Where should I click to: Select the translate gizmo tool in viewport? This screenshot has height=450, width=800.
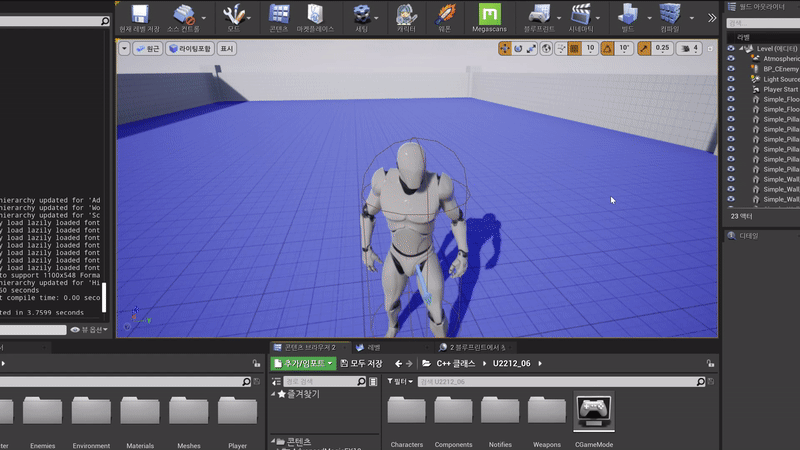pos(505,48)
